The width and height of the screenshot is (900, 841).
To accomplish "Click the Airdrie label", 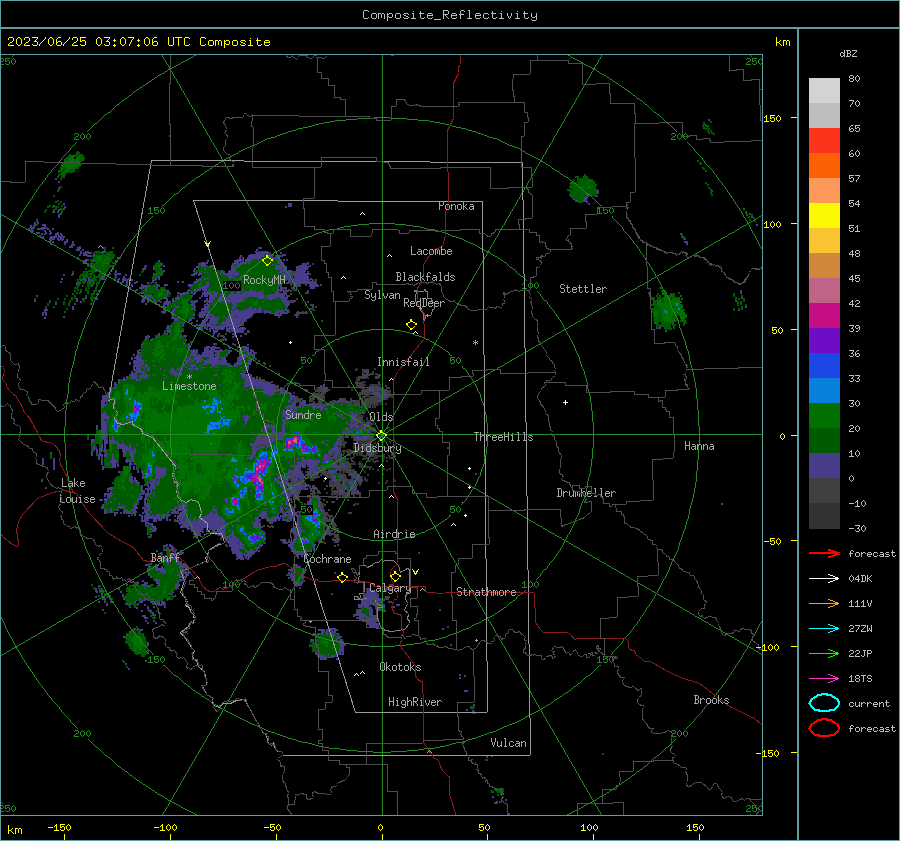I will pos(394,534).
